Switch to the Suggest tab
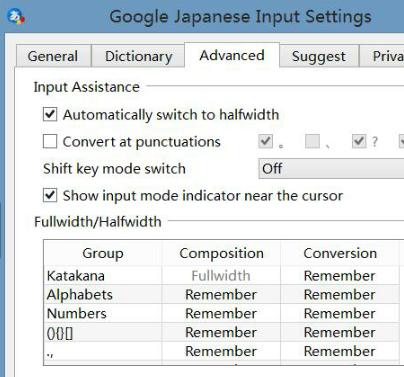The width and height of the screenshot is (404, 377). click(x=319, y=56)
